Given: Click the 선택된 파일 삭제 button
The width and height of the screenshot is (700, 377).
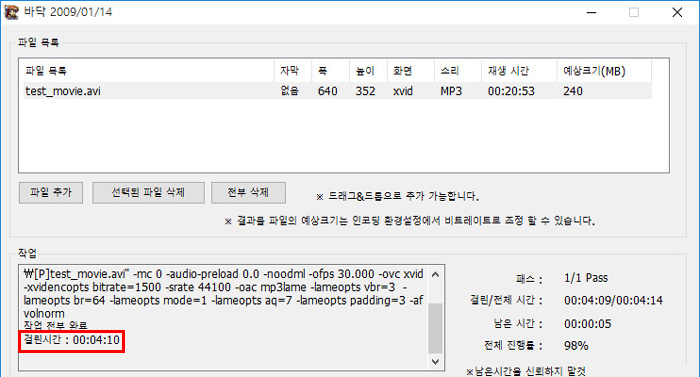Looking at the screenshot, I should point(148,193).
